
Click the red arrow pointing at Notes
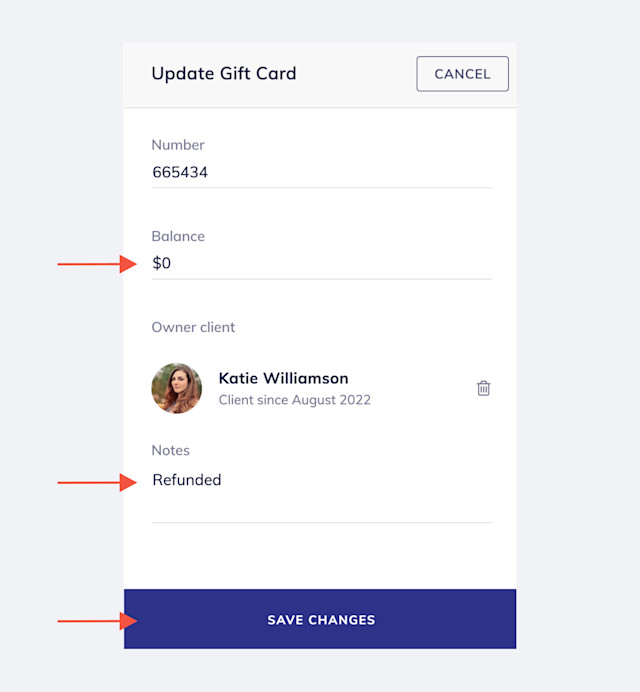tap(97, 482)
